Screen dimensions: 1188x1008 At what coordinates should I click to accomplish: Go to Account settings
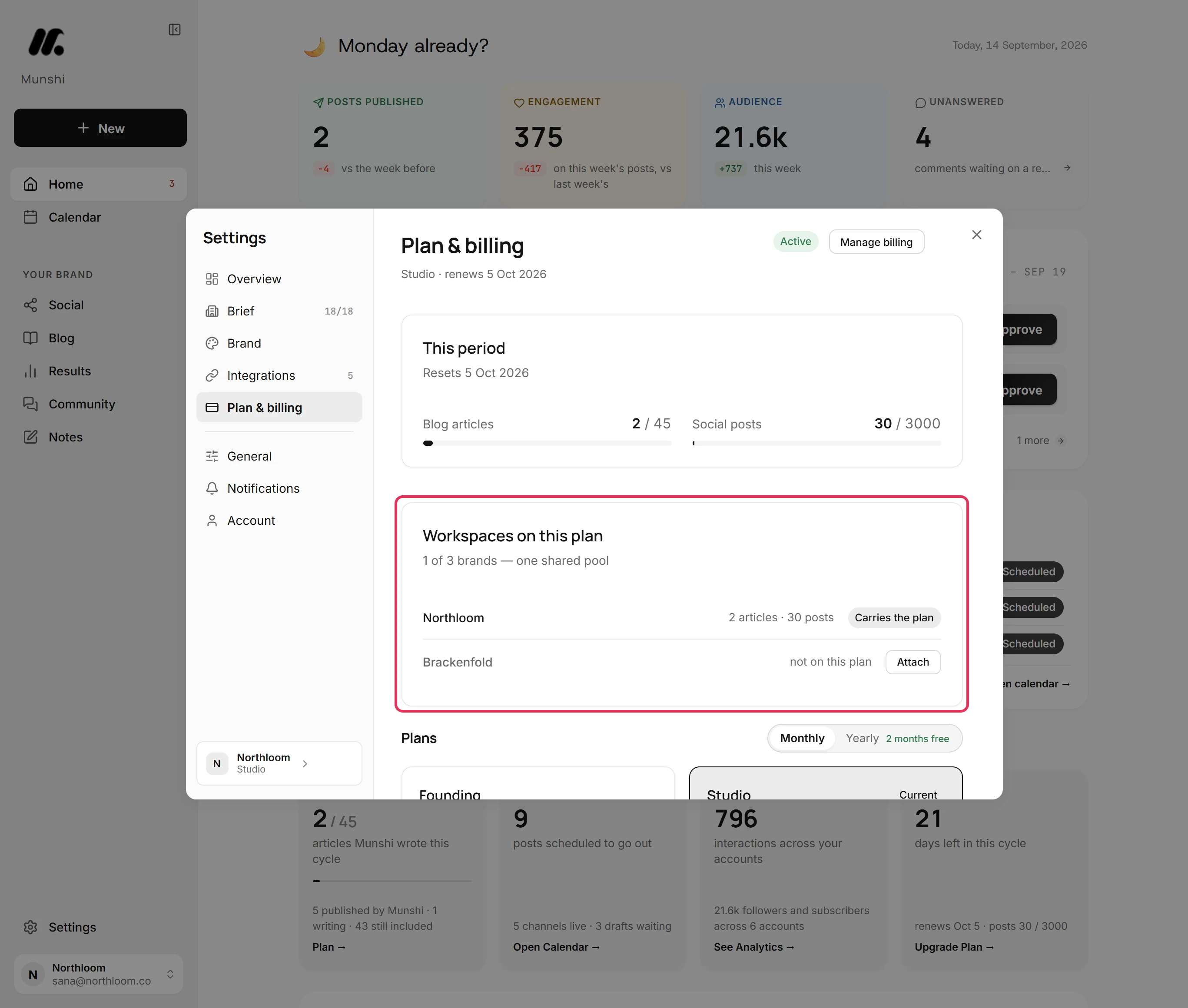279,521
